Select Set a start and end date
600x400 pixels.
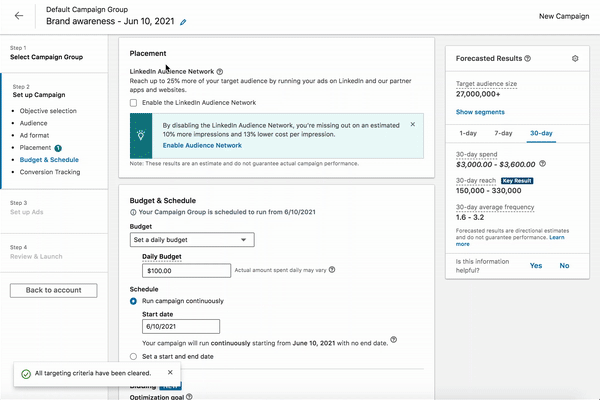click(135, 356)
